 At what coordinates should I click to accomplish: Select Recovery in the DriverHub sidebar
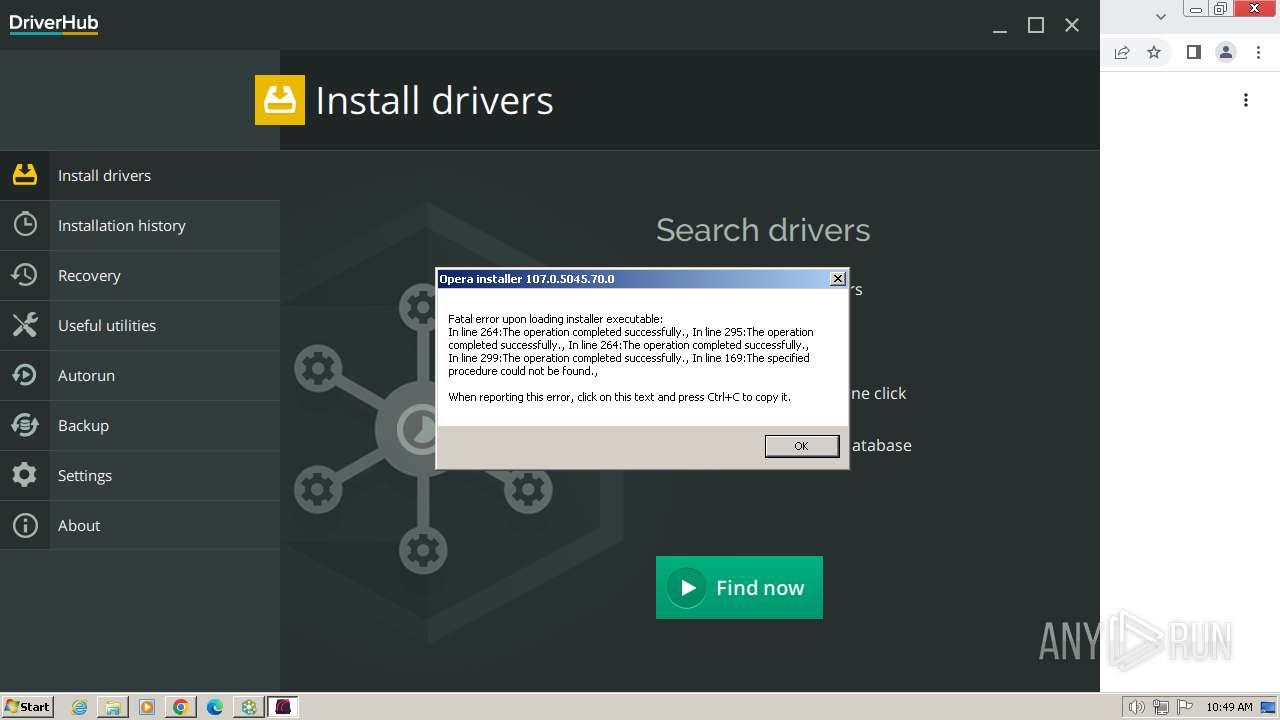click(x=140, y=275)
